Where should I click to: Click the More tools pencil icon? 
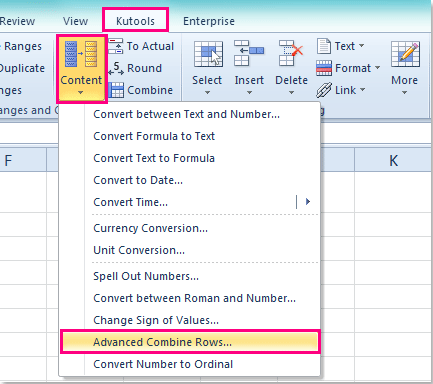click(x=405, y=54)
